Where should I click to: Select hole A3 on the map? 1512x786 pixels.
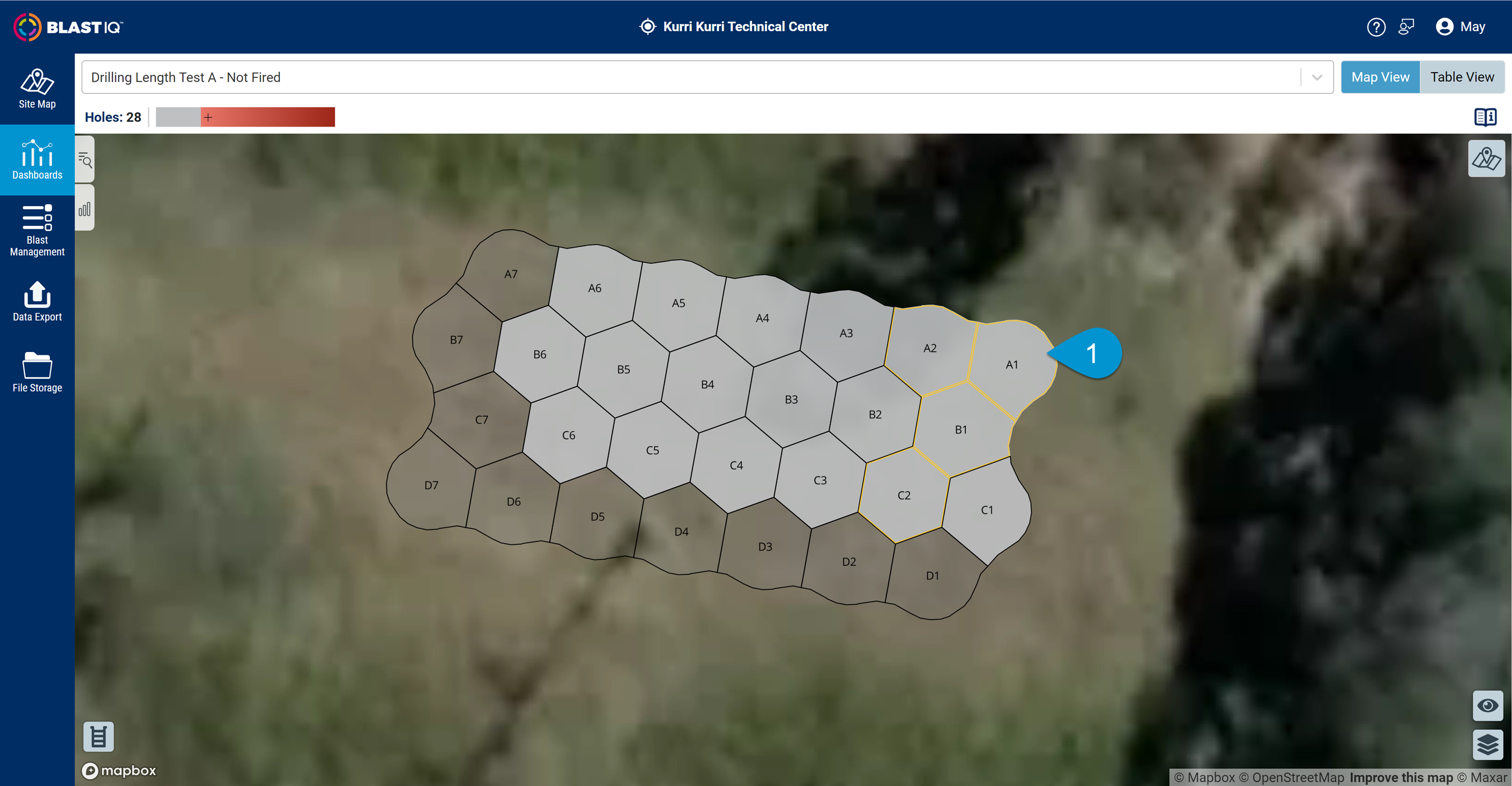pos(846,333)
